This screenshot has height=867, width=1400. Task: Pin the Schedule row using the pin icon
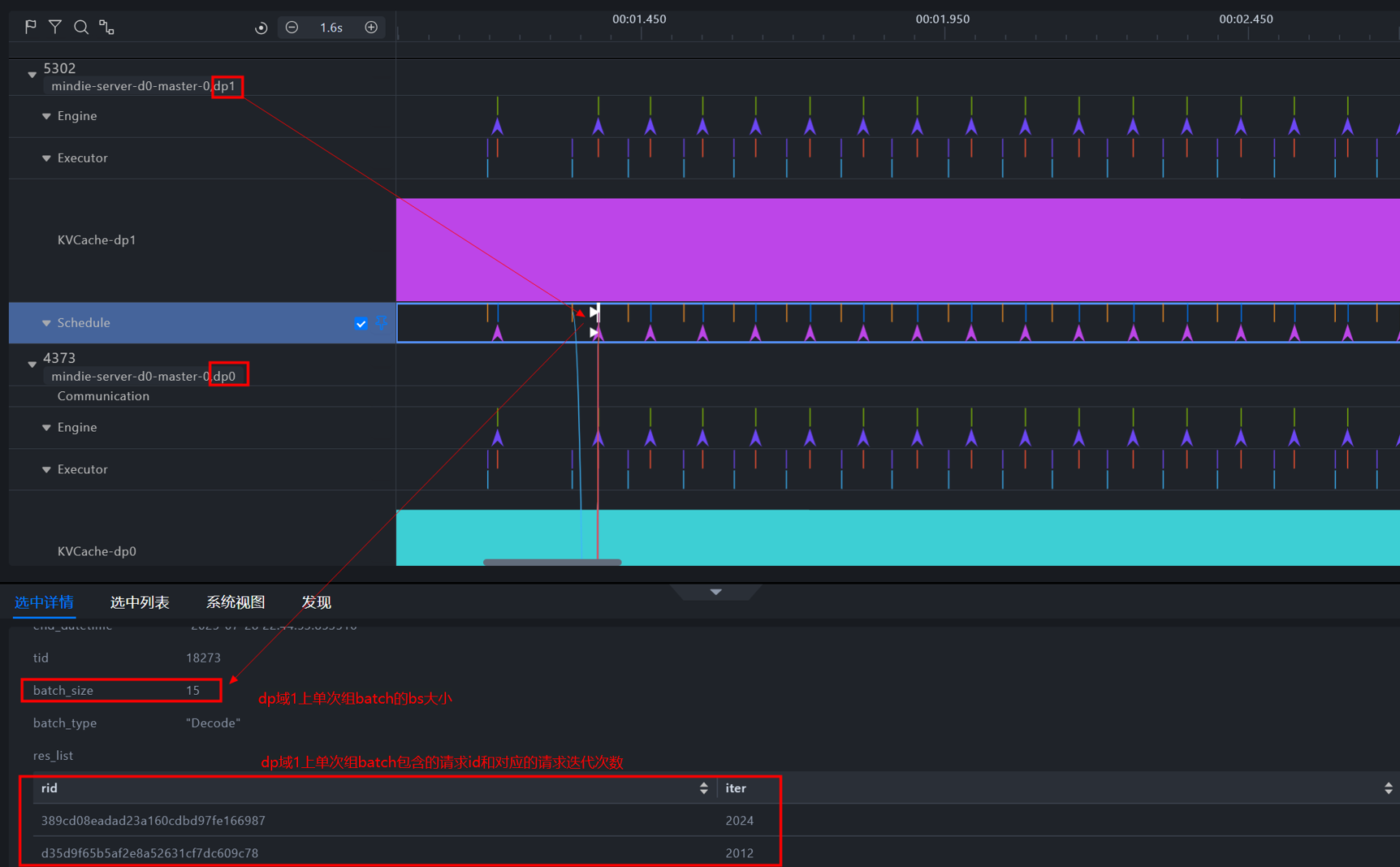[x=382, y=323]
